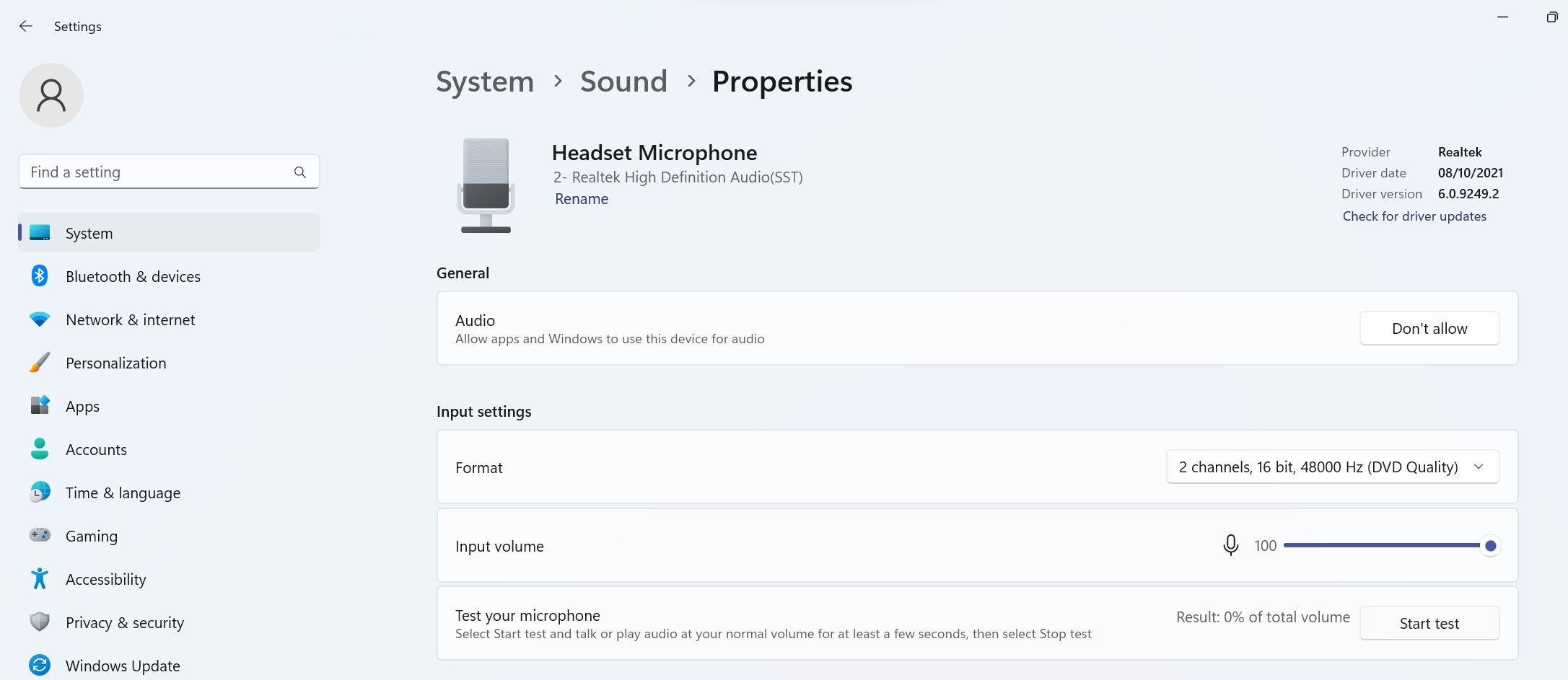1568x680 pixels.
Task: Click the Gaming controller icon
Action: click(40, 535)
